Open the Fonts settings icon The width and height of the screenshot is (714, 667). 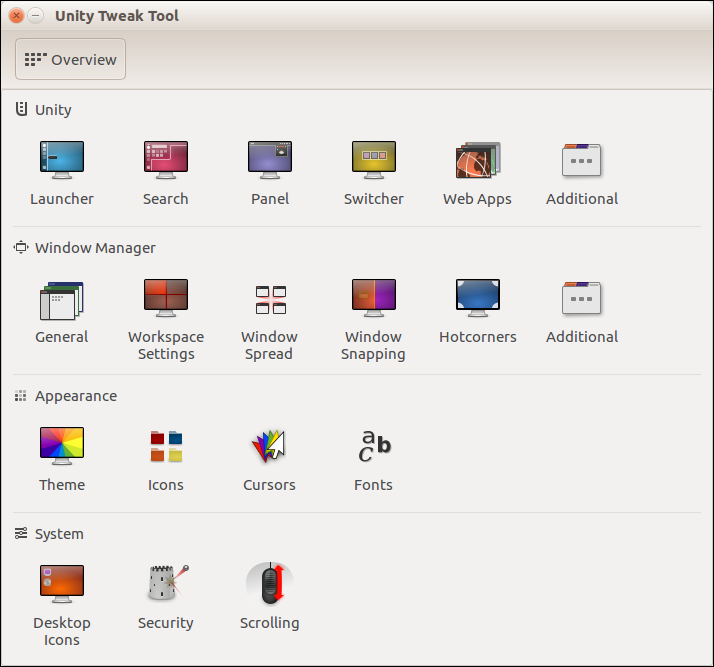pos(374,446)
